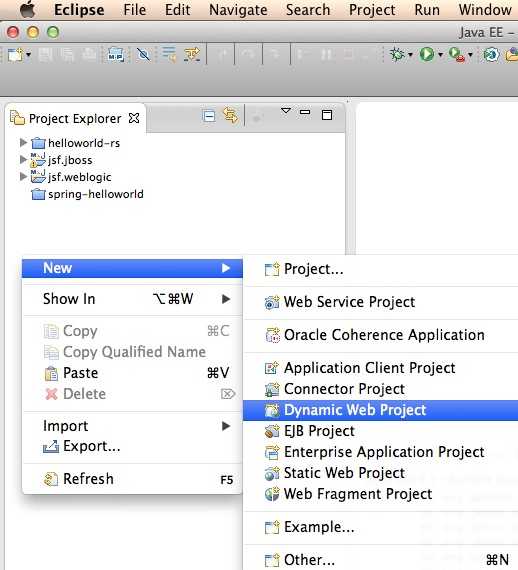Select Static Web Project
The width and height of the screenshot is (518, 570).
point(381,473)
